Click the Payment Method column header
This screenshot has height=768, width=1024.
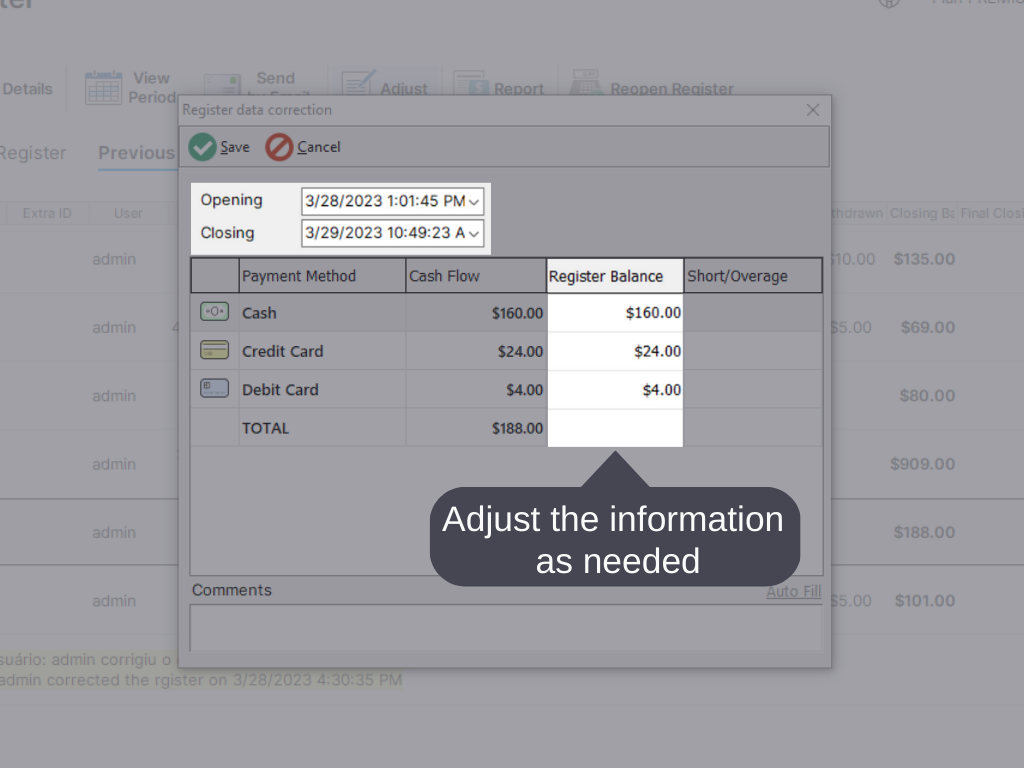click(x=321, y=276)
